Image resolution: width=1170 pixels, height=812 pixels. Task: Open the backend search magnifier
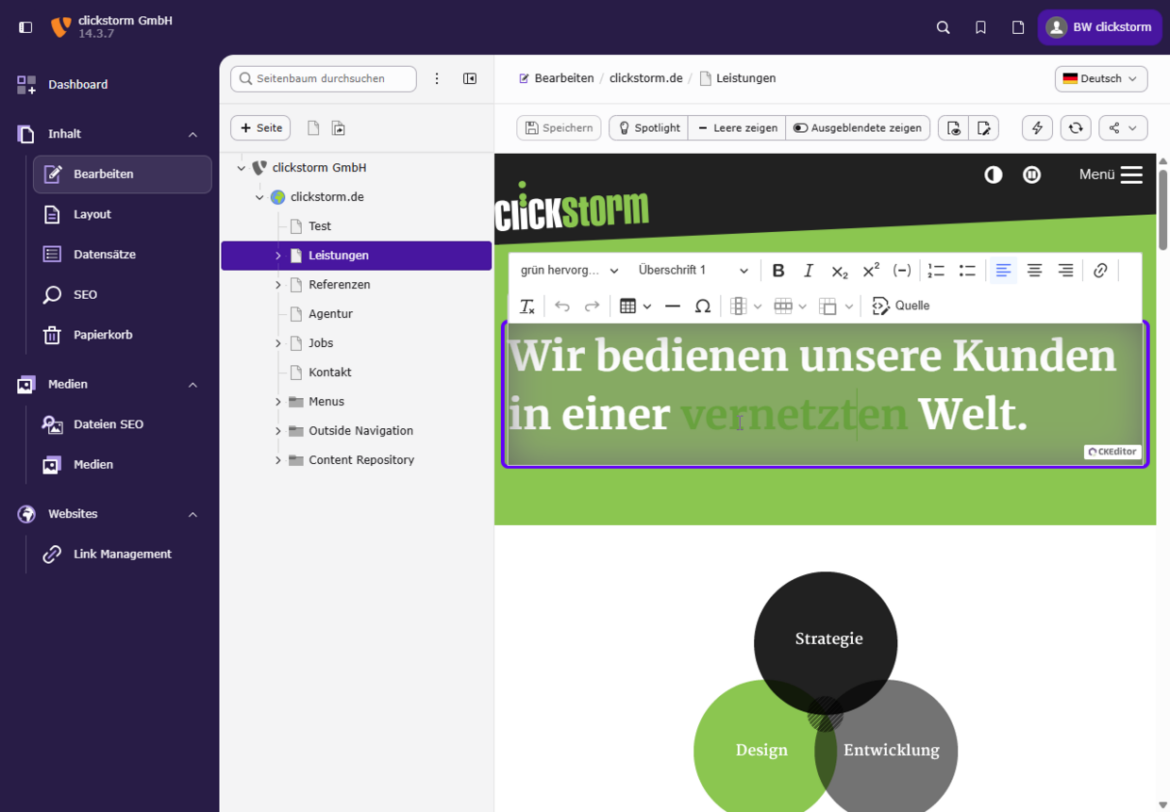(943, 28)
